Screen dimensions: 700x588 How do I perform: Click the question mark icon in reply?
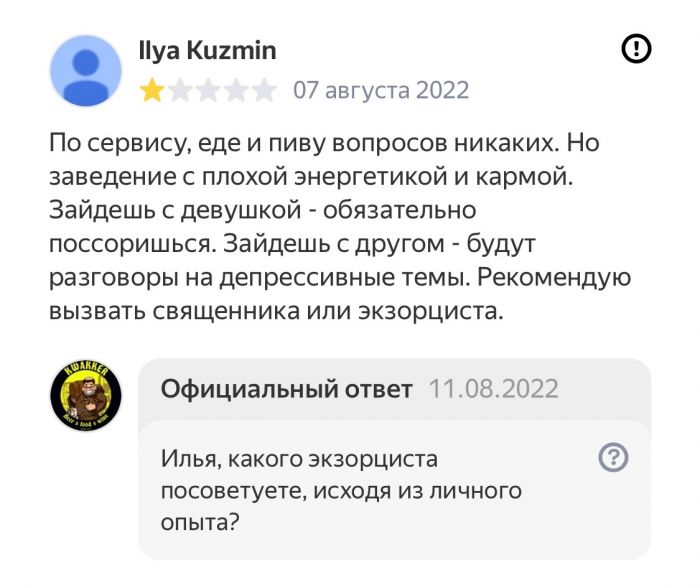612,458
